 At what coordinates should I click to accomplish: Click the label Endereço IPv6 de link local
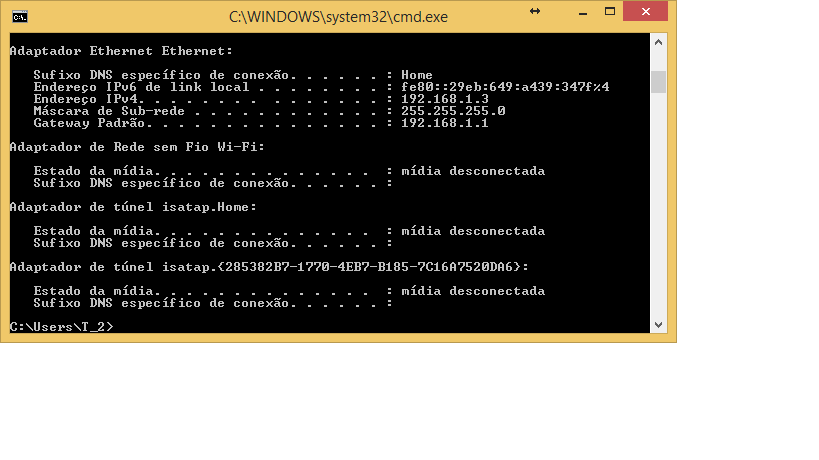142,87
